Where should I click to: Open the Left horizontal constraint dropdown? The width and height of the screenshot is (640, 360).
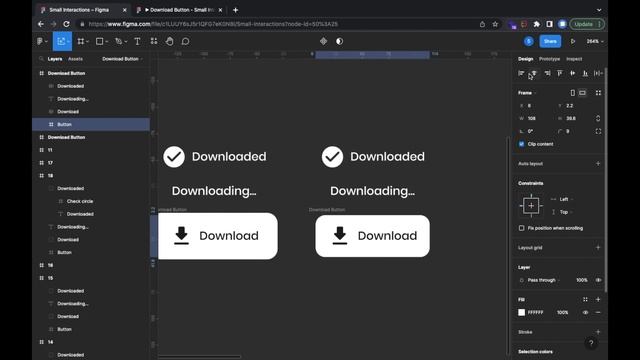pyautogui.click(x=566, y=199)
